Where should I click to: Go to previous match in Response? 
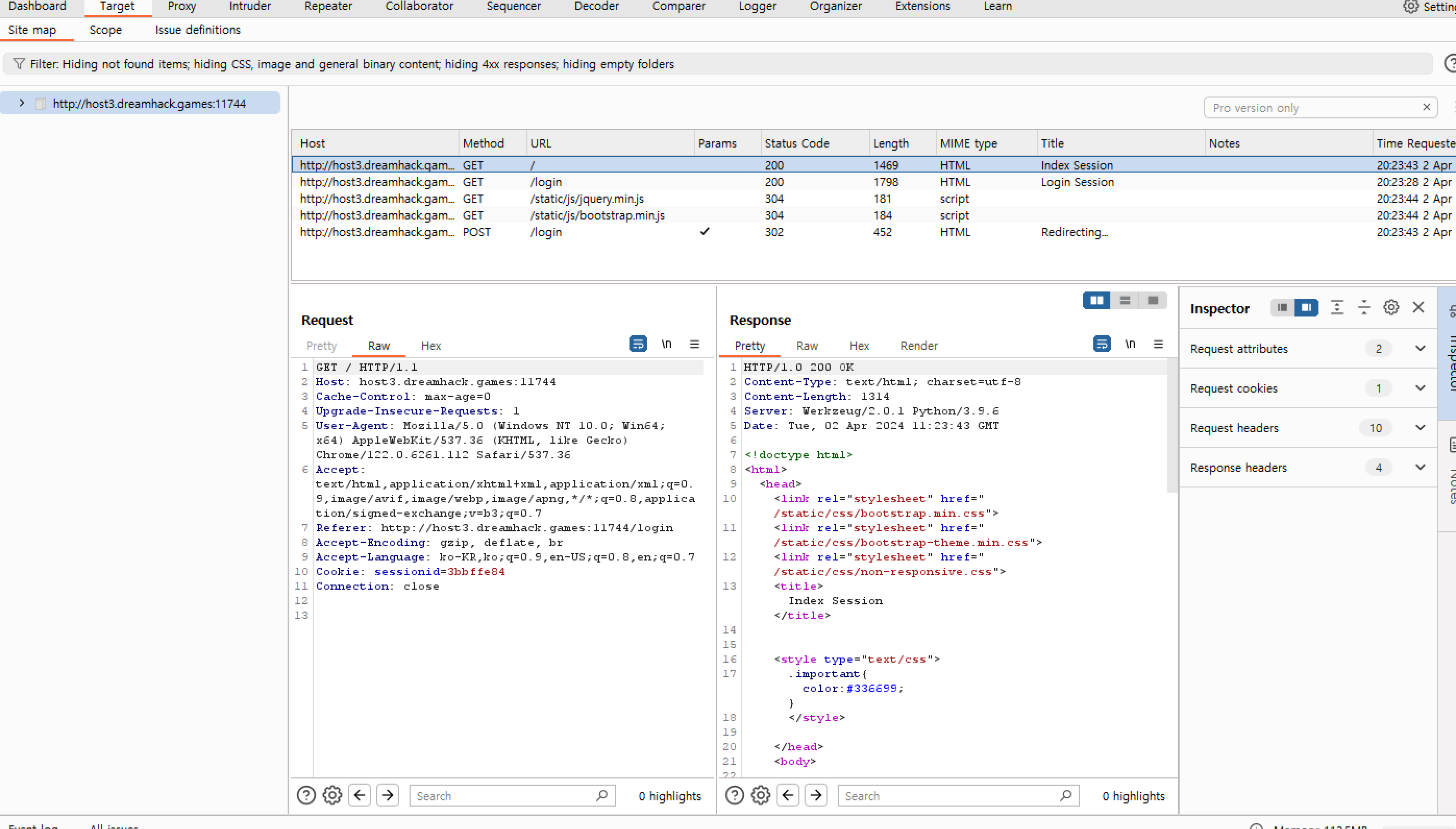(787, 795)
